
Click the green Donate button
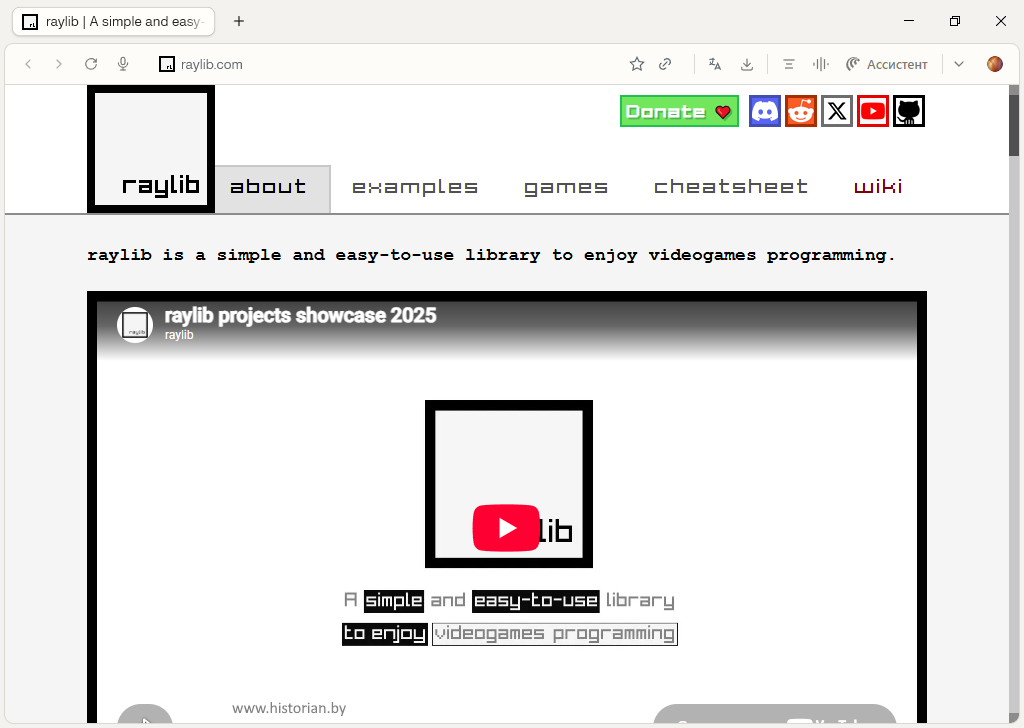pyautogui.click(x=679, y=111)
